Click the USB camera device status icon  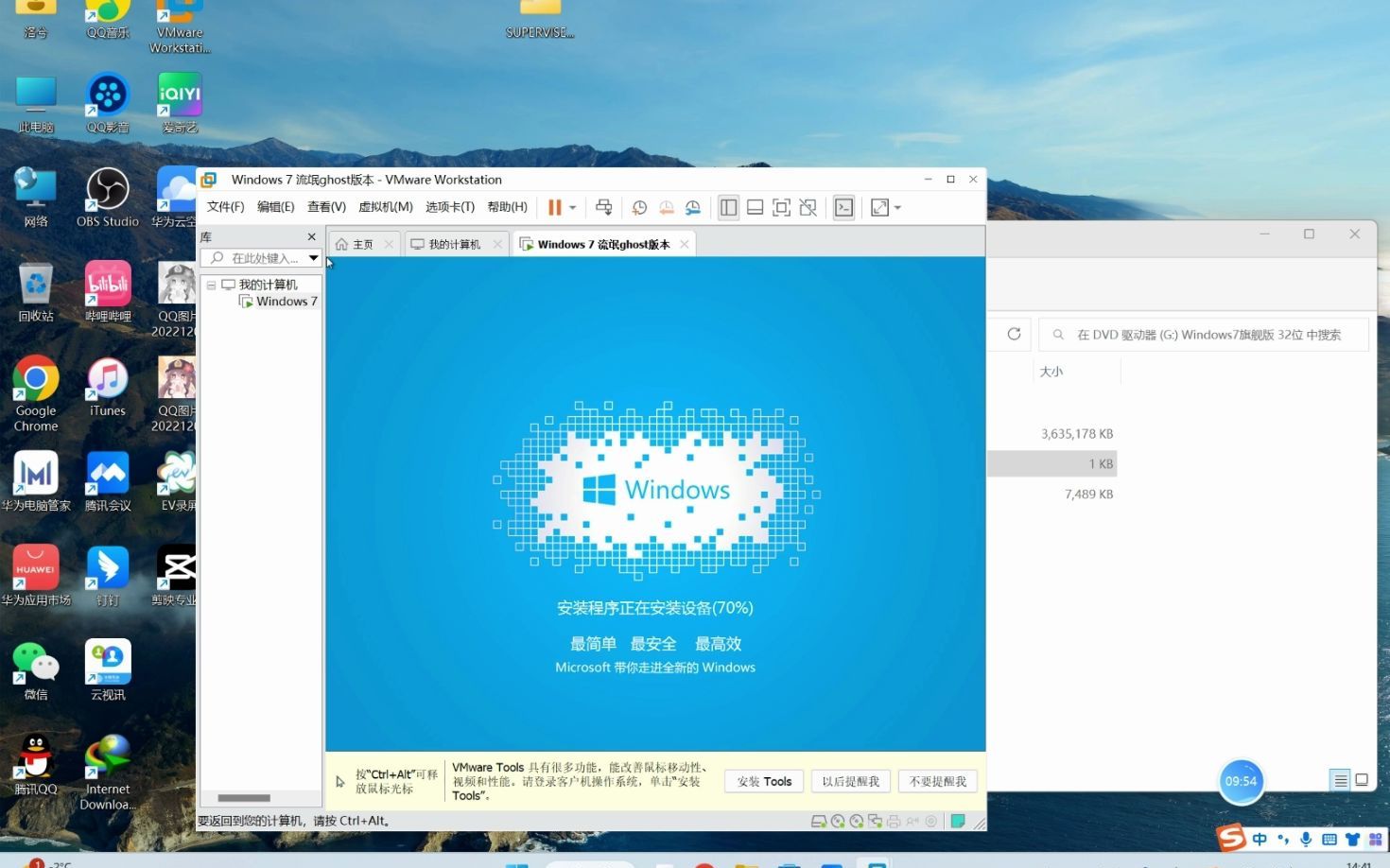[x=931, y=821]
